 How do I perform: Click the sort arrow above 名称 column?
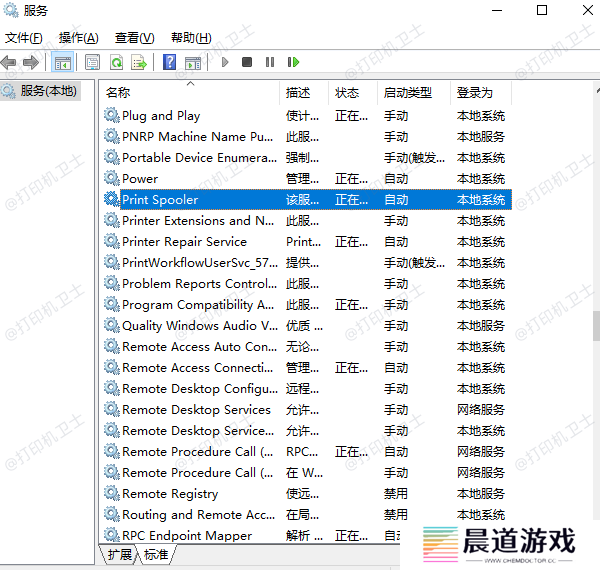pos(191,84)
